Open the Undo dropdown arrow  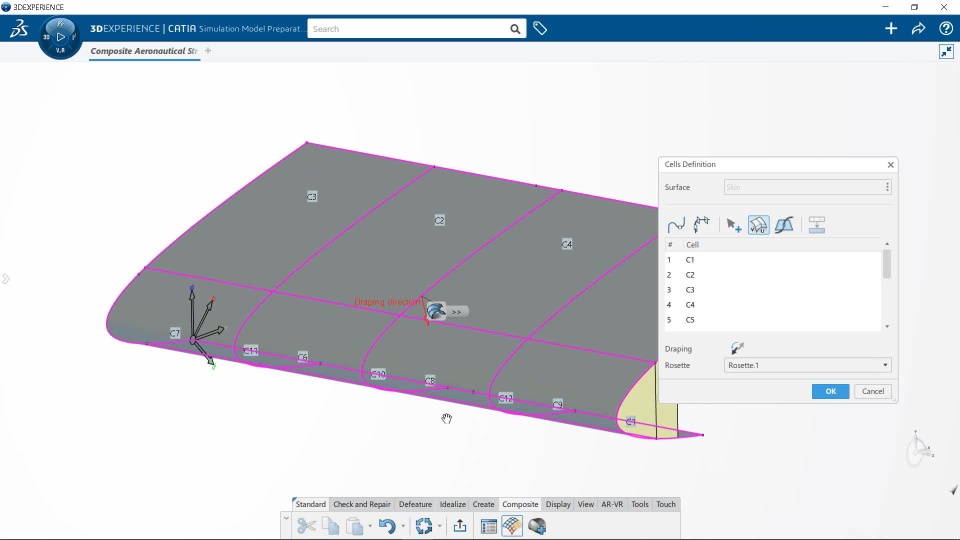pos(403,527)
